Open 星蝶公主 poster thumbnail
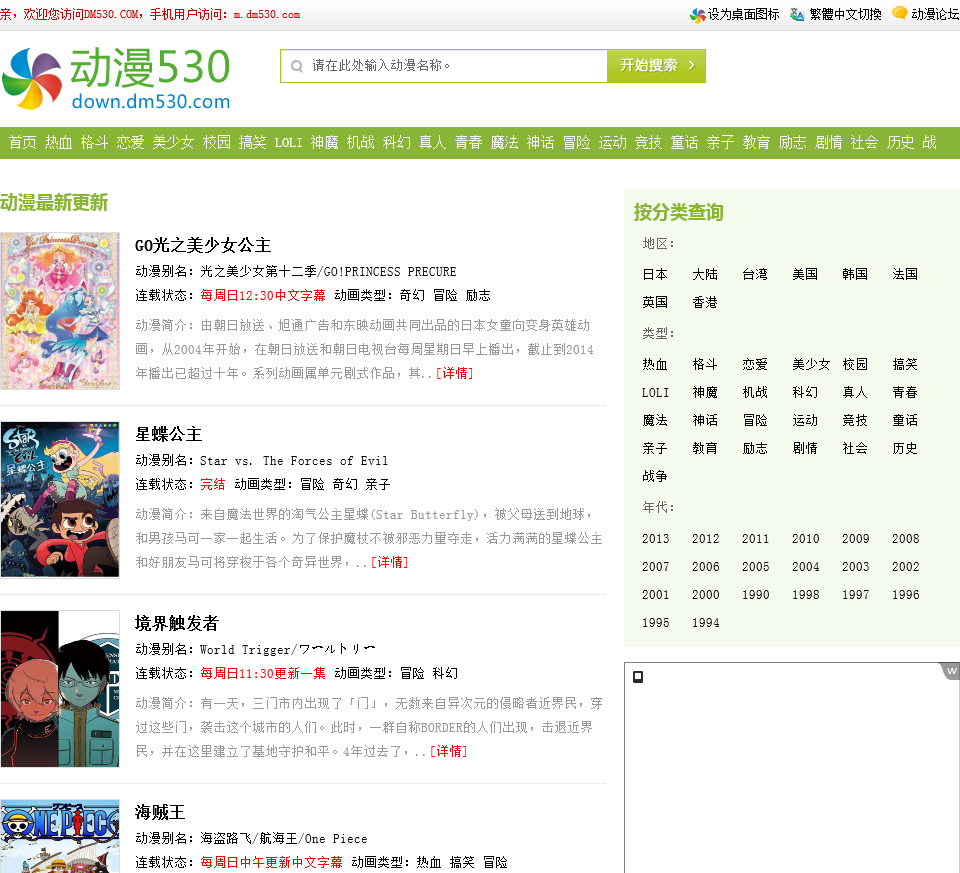The image size is (960, 873). coord(60,500)
